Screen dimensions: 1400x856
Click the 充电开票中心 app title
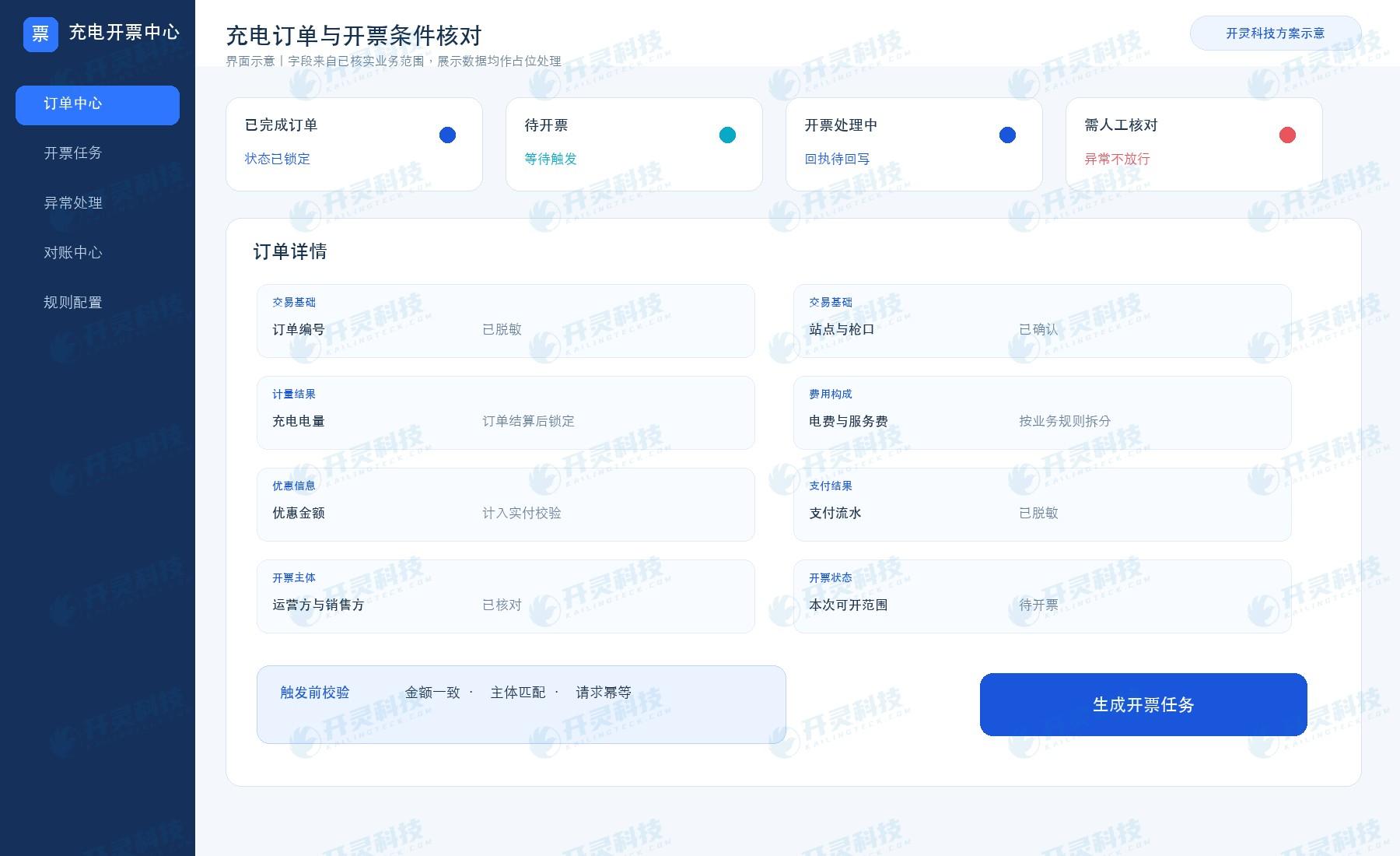click(x=124, y=33)
